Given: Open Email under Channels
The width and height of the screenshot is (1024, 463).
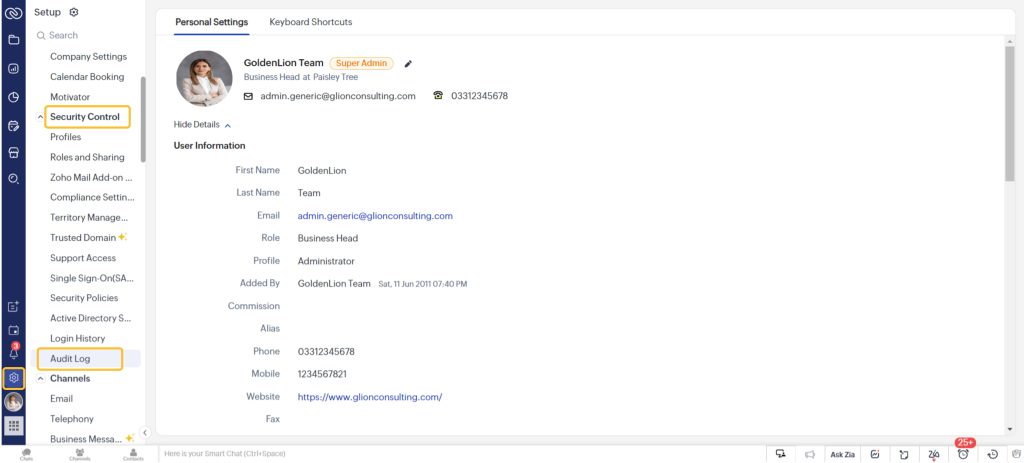Looking at the screenshot, I should [x=61, y=398].
